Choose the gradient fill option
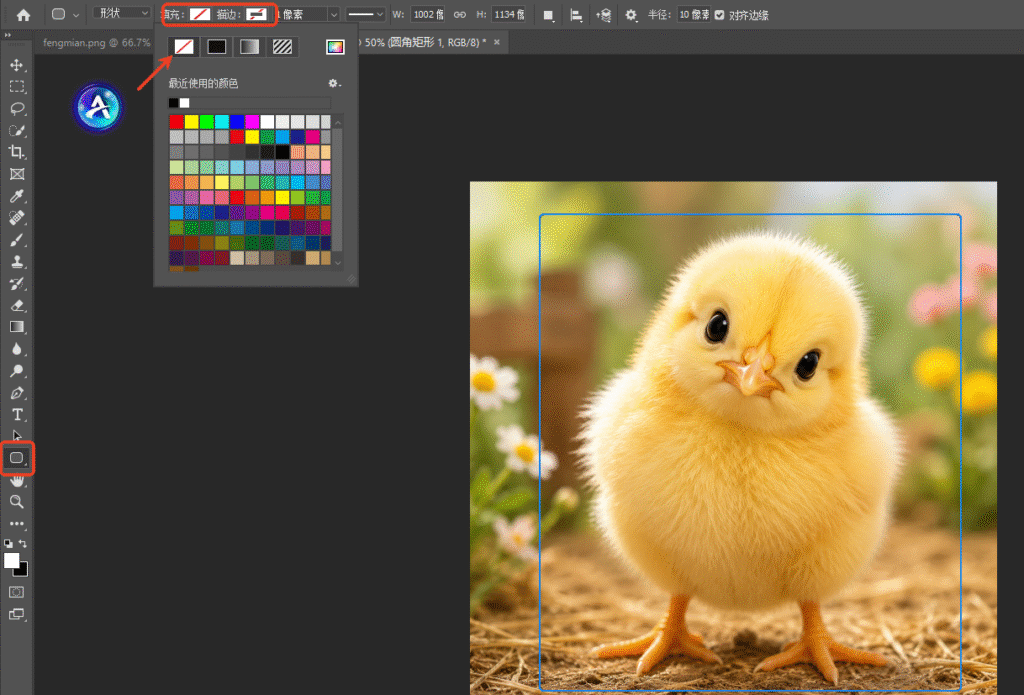The width and height of the screenshot is (1024, 695). (x=249, y=46)
